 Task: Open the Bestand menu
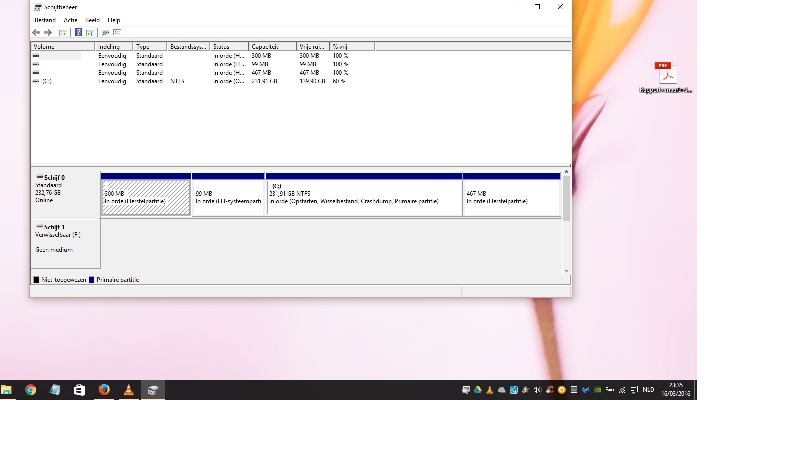click(45, 20)
